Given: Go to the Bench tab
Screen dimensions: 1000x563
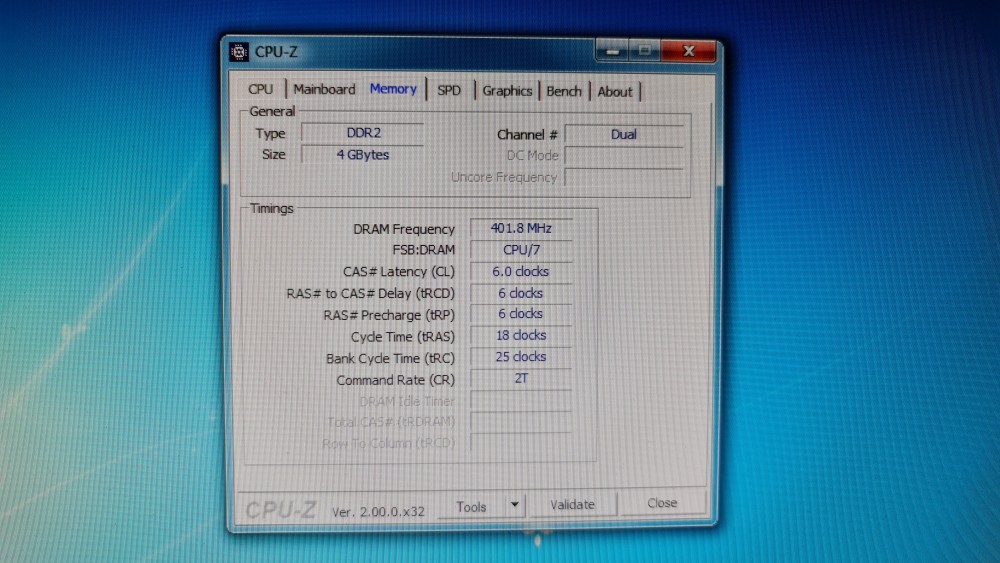Looking at the screenshot, I should point(564,92).
